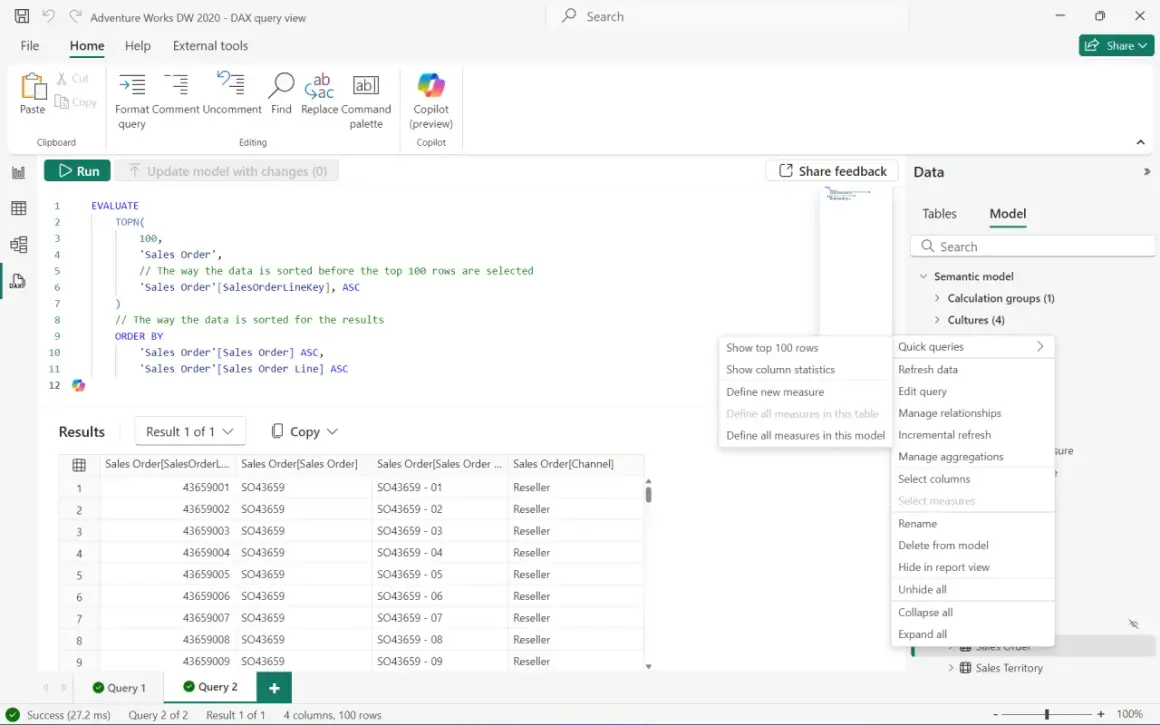
Task: Open the Help ribbon tab
Action: 138,45
